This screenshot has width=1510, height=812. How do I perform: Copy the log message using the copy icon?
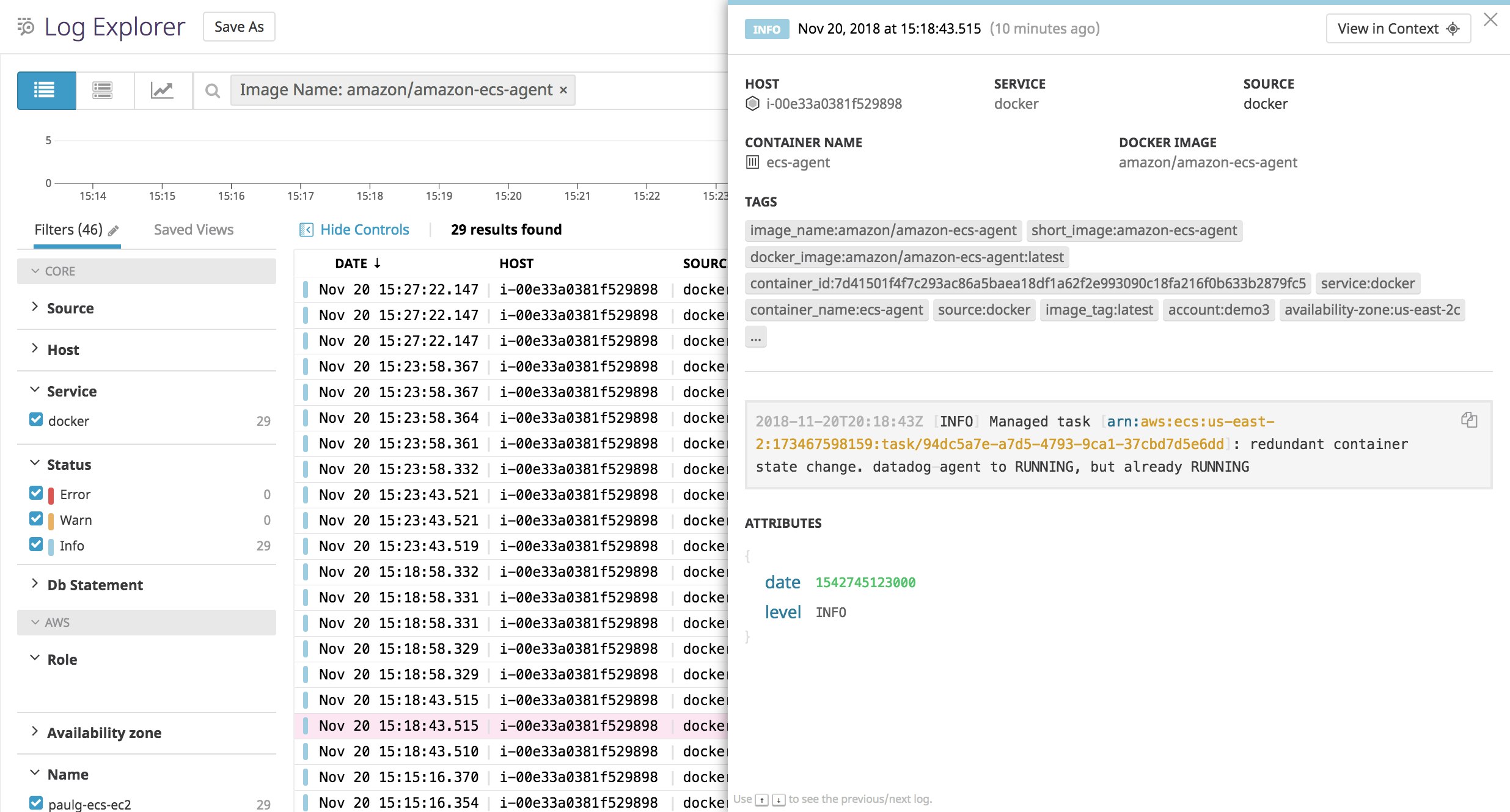(x=1468, y=420)
